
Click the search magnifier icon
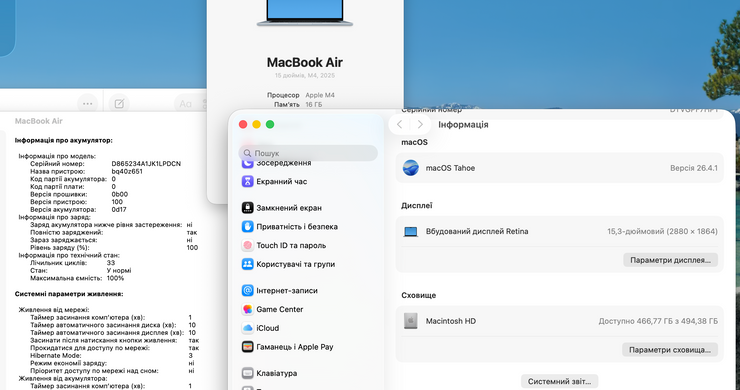click(247, 153)
